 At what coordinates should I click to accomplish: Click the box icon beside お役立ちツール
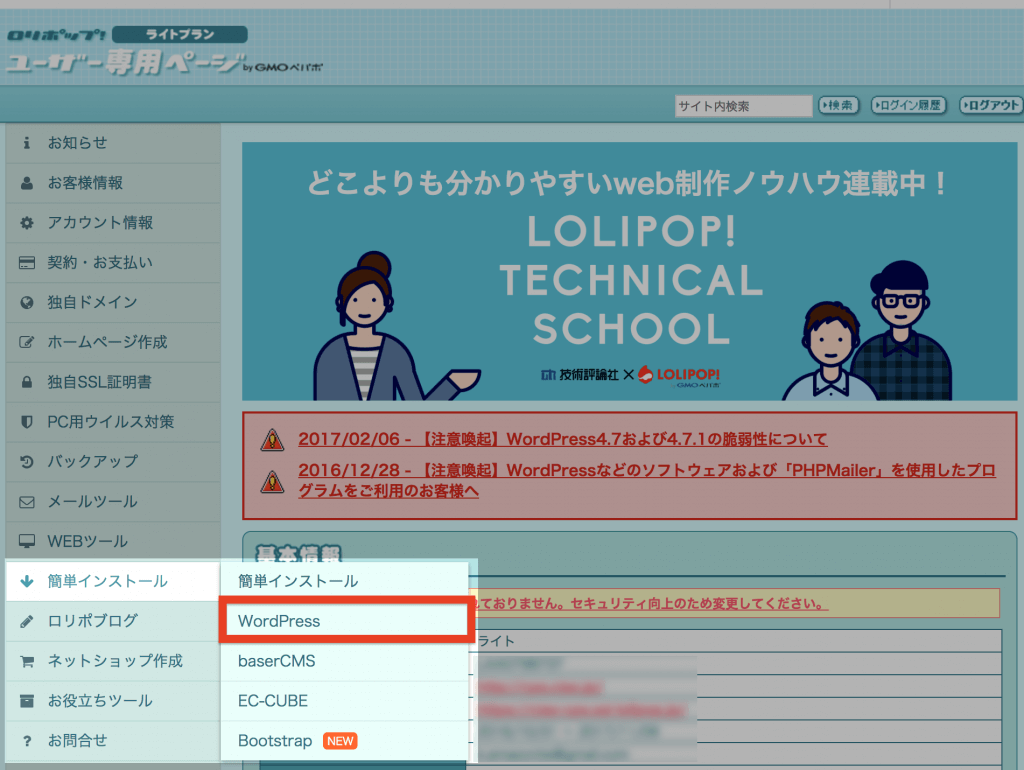pyautogui.click(x=26, y=701)
